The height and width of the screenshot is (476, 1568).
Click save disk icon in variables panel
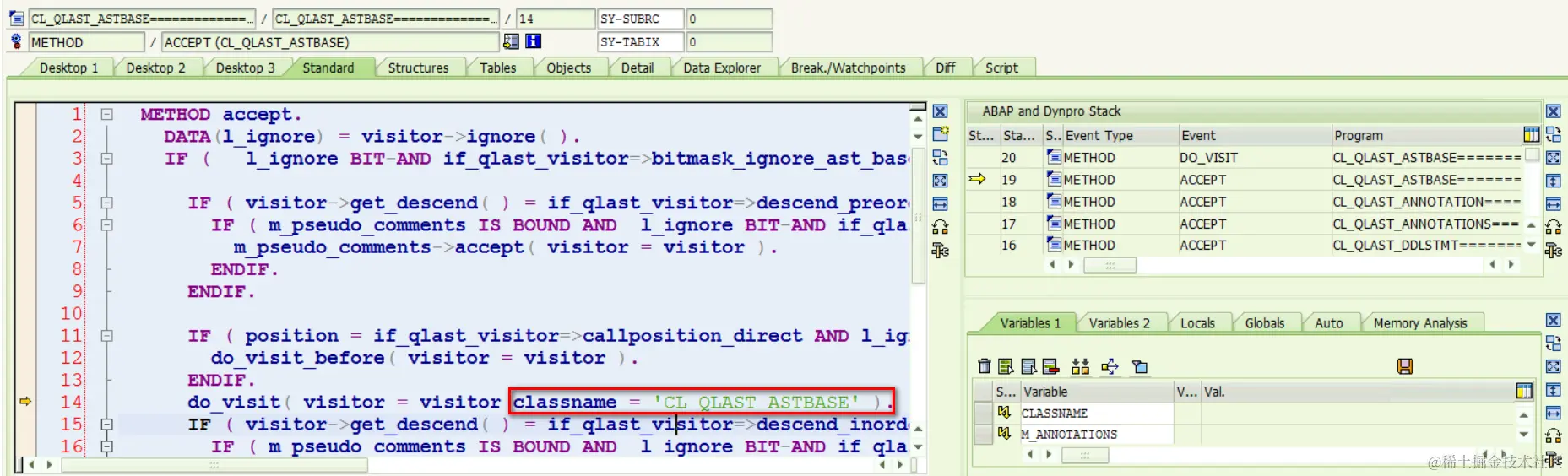tap(1405, 366)
